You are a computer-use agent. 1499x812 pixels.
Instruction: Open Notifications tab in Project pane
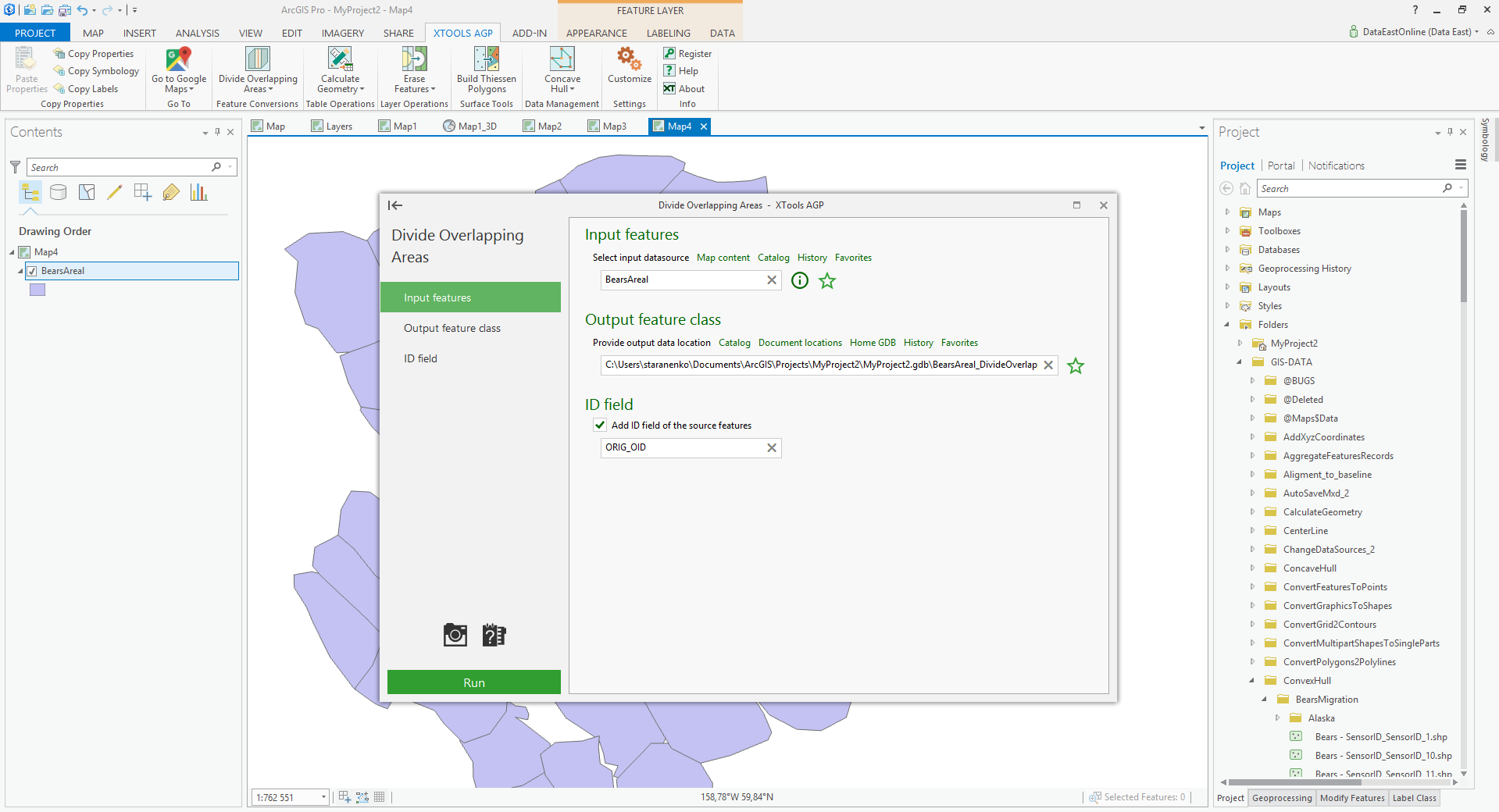1337,166
